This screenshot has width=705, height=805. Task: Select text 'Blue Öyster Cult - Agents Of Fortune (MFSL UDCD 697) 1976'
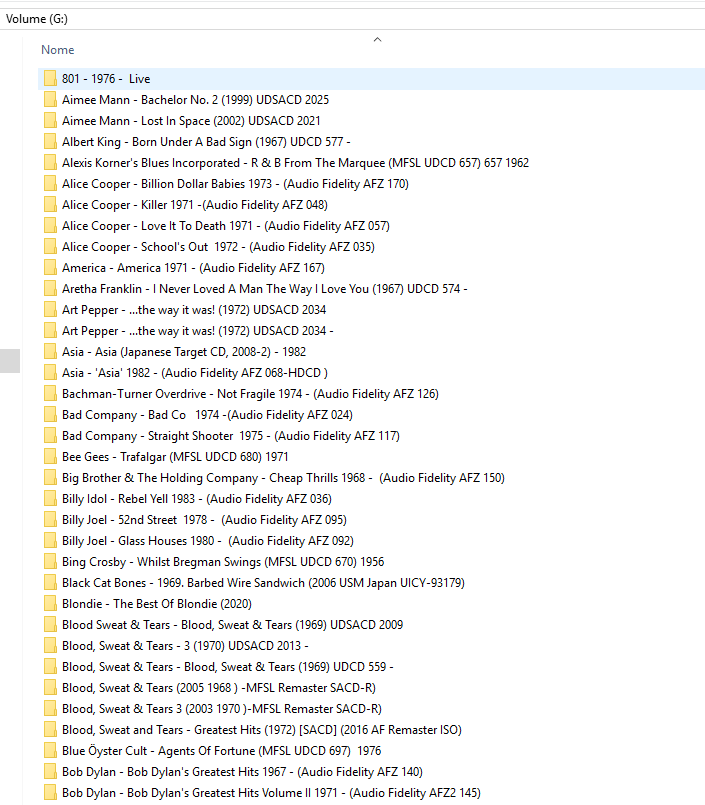click(x=222, y=751)
